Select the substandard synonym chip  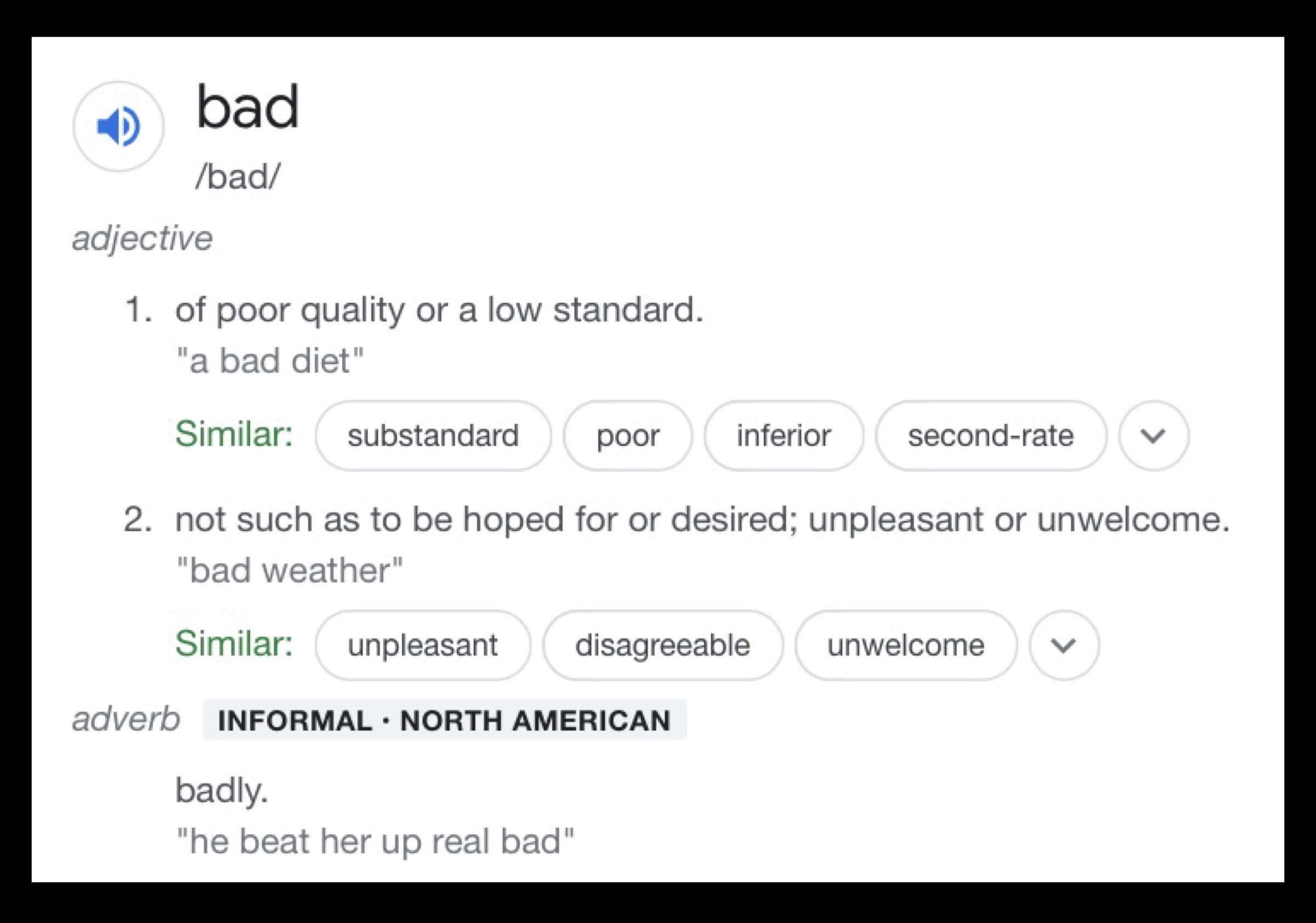(x=433, y=435)
